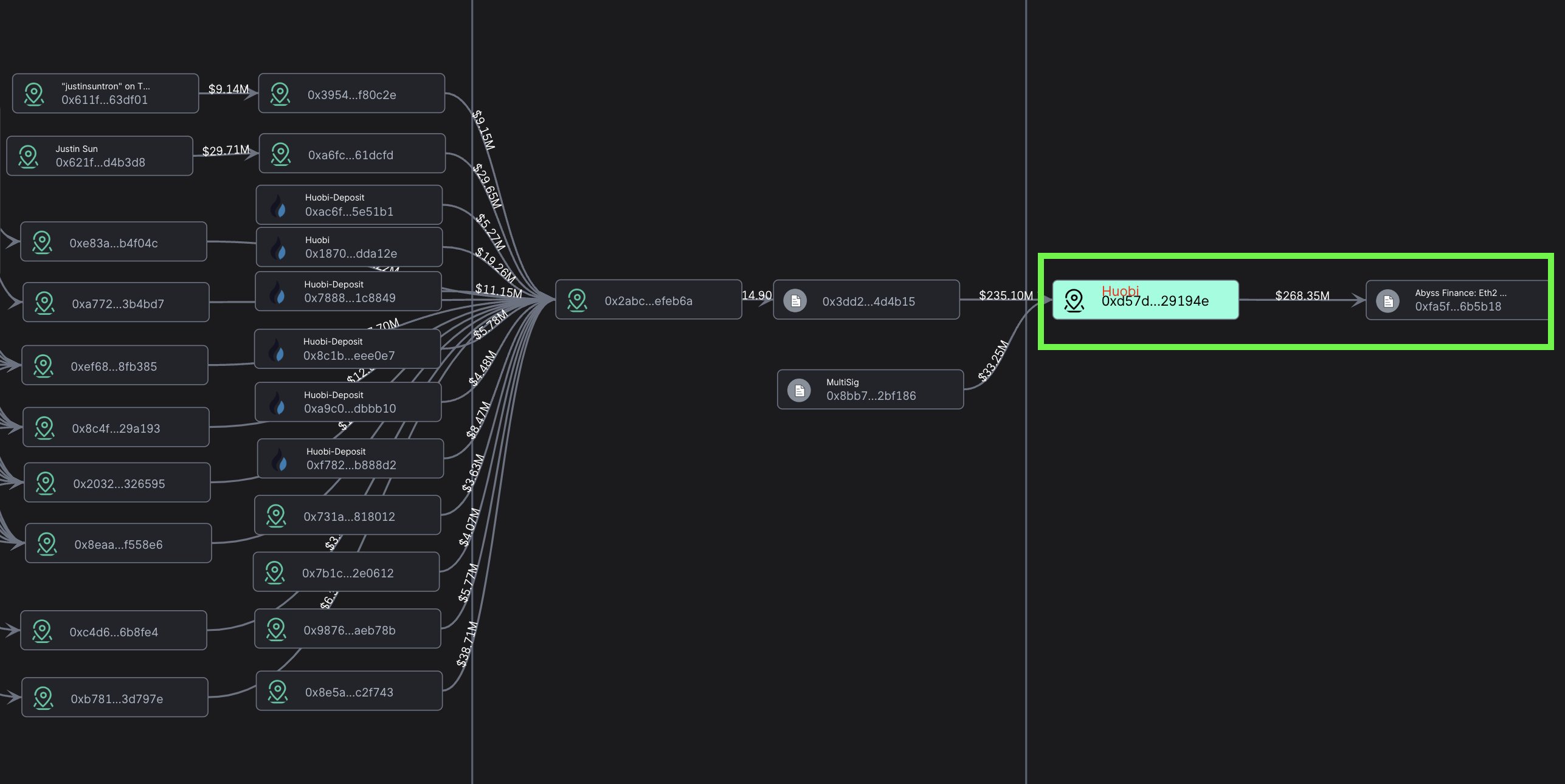
Task: Click the 0xb781...3d797e address text
Action: (117, 699)
